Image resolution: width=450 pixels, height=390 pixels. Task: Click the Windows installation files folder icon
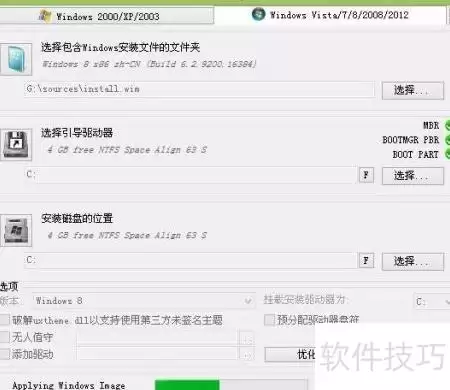coord(16,59)
